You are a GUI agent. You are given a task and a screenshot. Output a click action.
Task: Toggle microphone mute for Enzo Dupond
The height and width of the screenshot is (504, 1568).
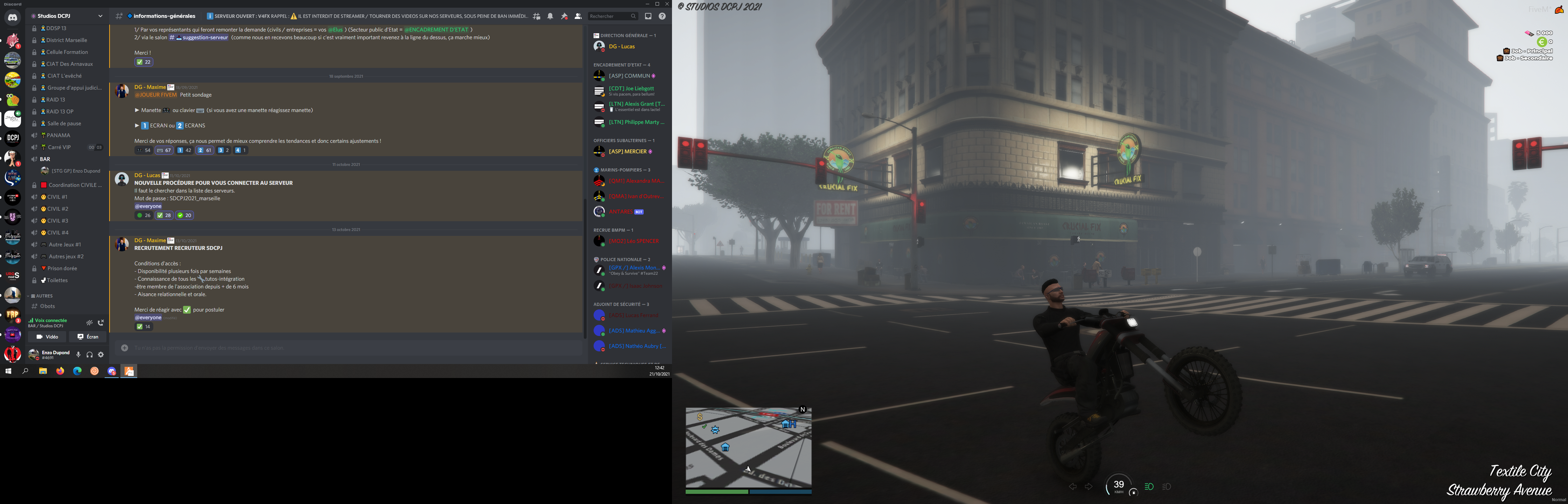(78, 354)
